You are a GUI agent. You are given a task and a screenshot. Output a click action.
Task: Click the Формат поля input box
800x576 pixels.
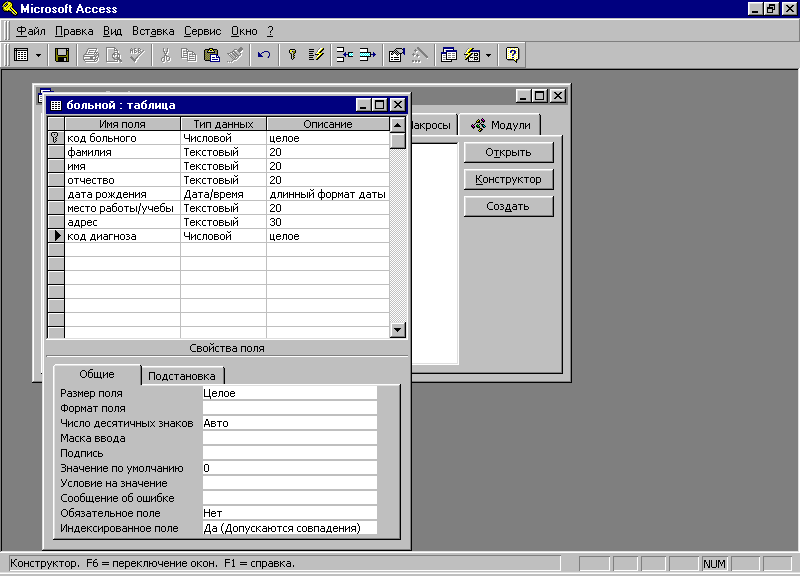point(289,408)
